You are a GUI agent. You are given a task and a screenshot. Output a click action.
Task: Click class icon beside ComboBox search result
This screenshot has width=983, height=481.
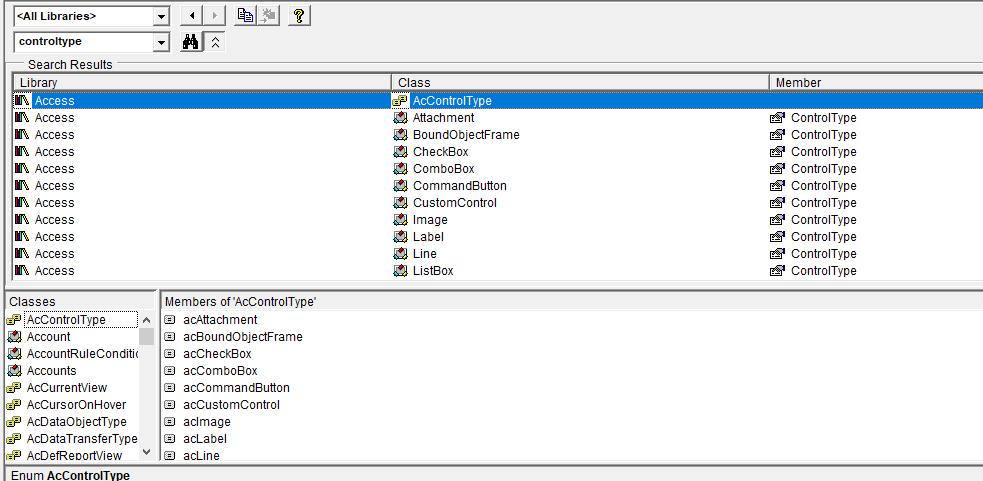point(401,169)
